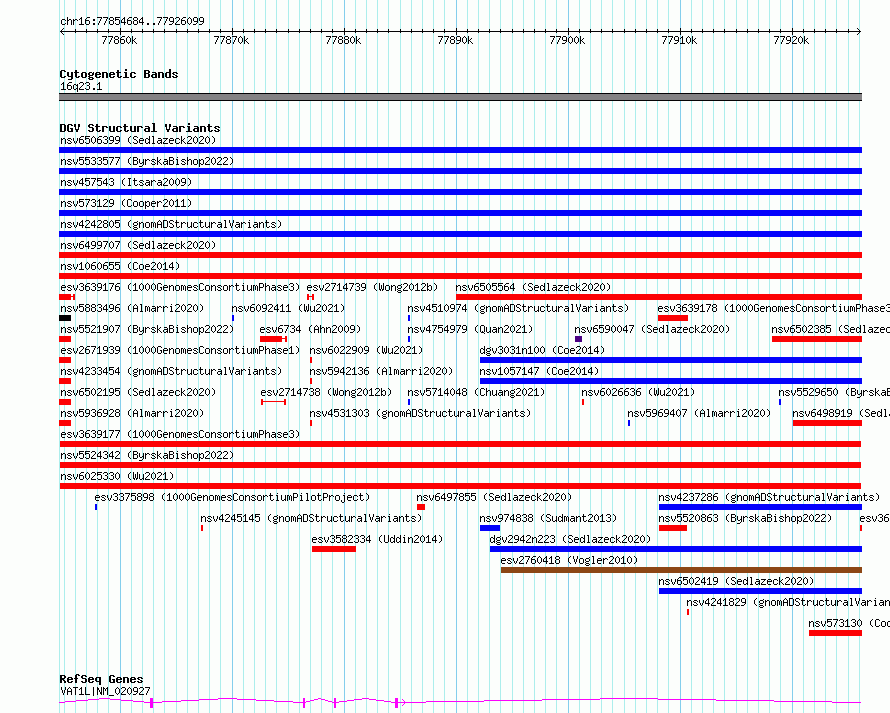Click esv2760418 (Vogler2010) label
The image size is (890, 713).
569,560
